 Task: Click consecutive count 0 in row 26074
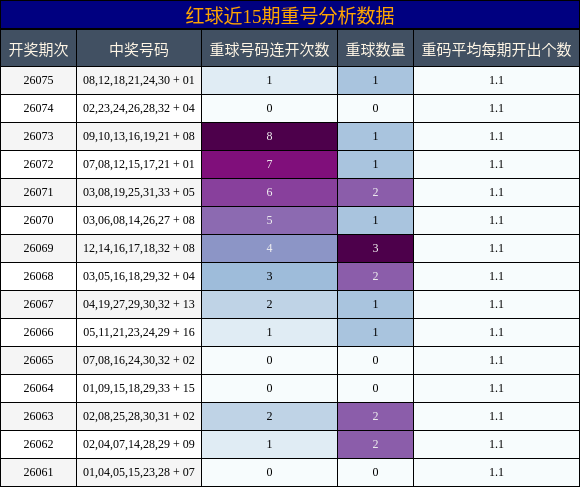pos(269,108)
